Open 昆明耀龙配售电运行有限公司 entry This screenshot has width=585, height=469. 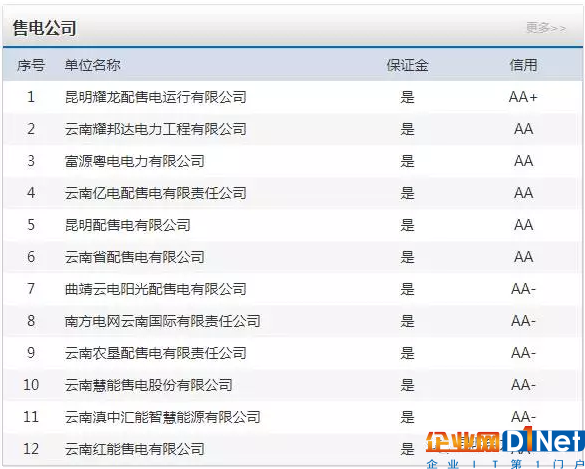155,97
